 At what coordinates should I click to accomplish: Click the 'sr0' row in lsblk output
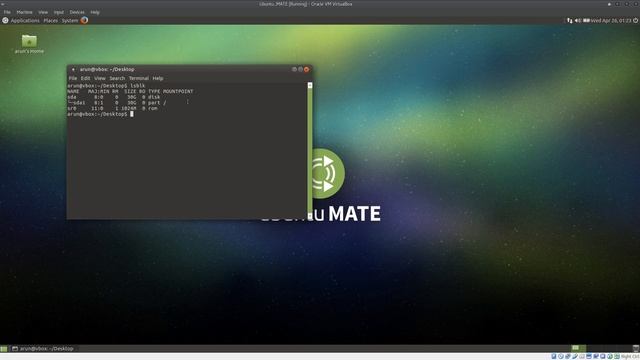pos(113,109)
